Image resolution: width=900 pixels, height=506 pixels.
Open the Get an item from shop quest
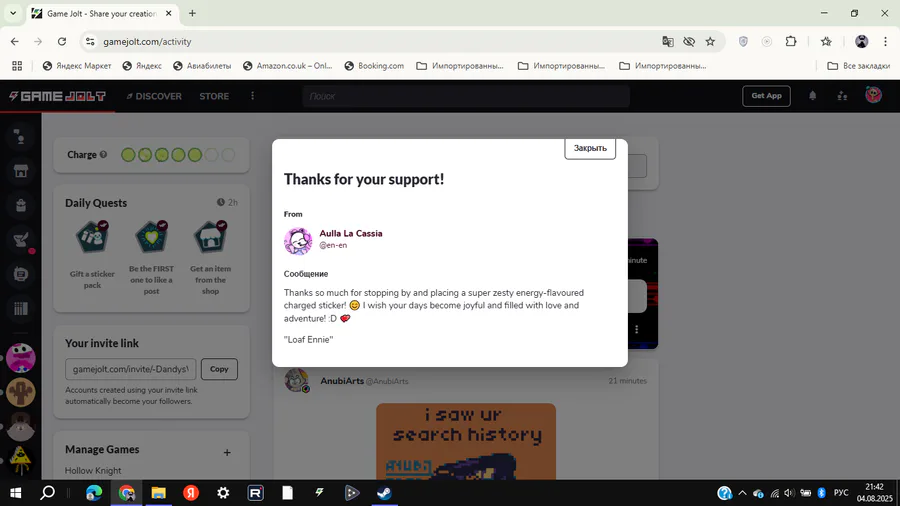210,258
